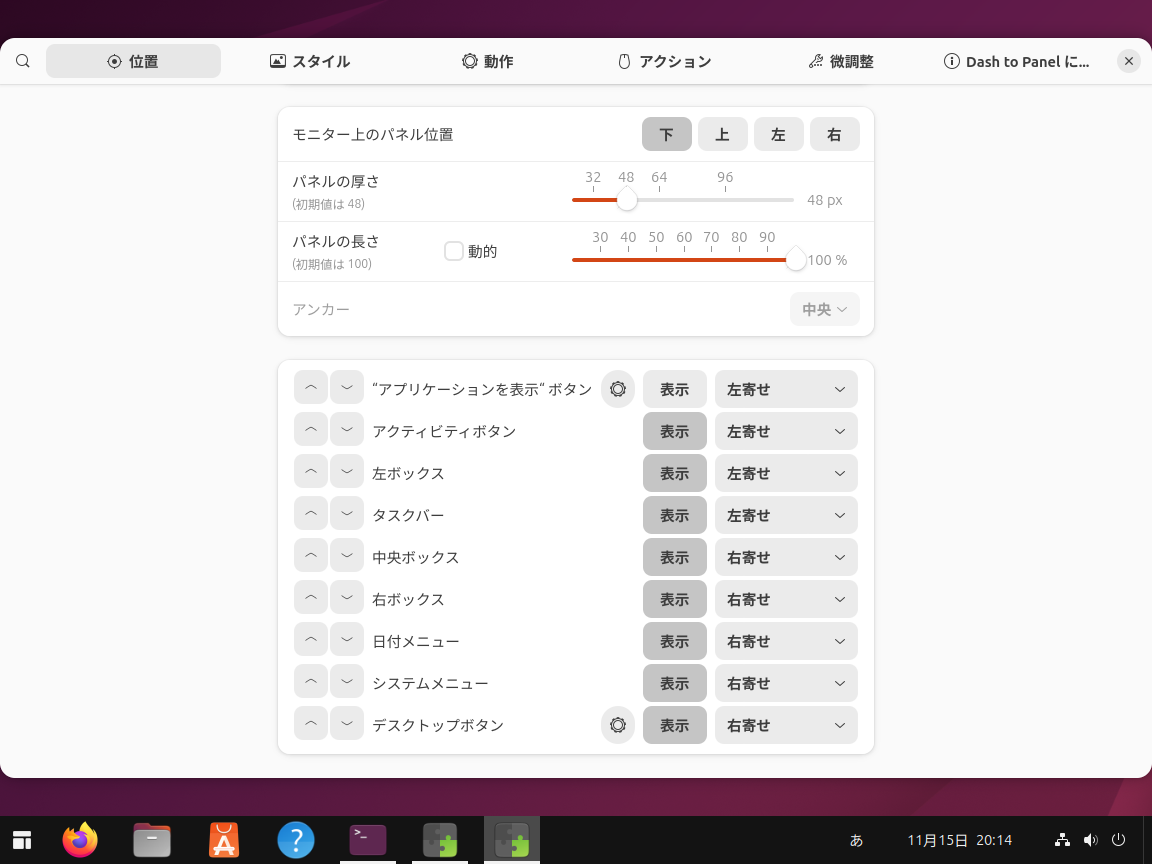Open settings gear for アプリケーションを表示 button
Viewport: 1152px width, 864px height.
point(618,389)
